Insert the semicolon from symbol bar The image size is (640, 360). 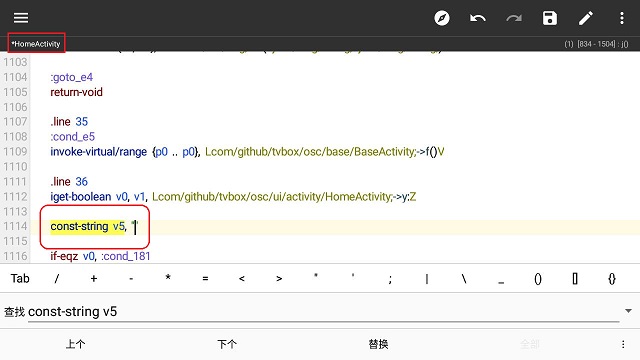coord(390,279)
